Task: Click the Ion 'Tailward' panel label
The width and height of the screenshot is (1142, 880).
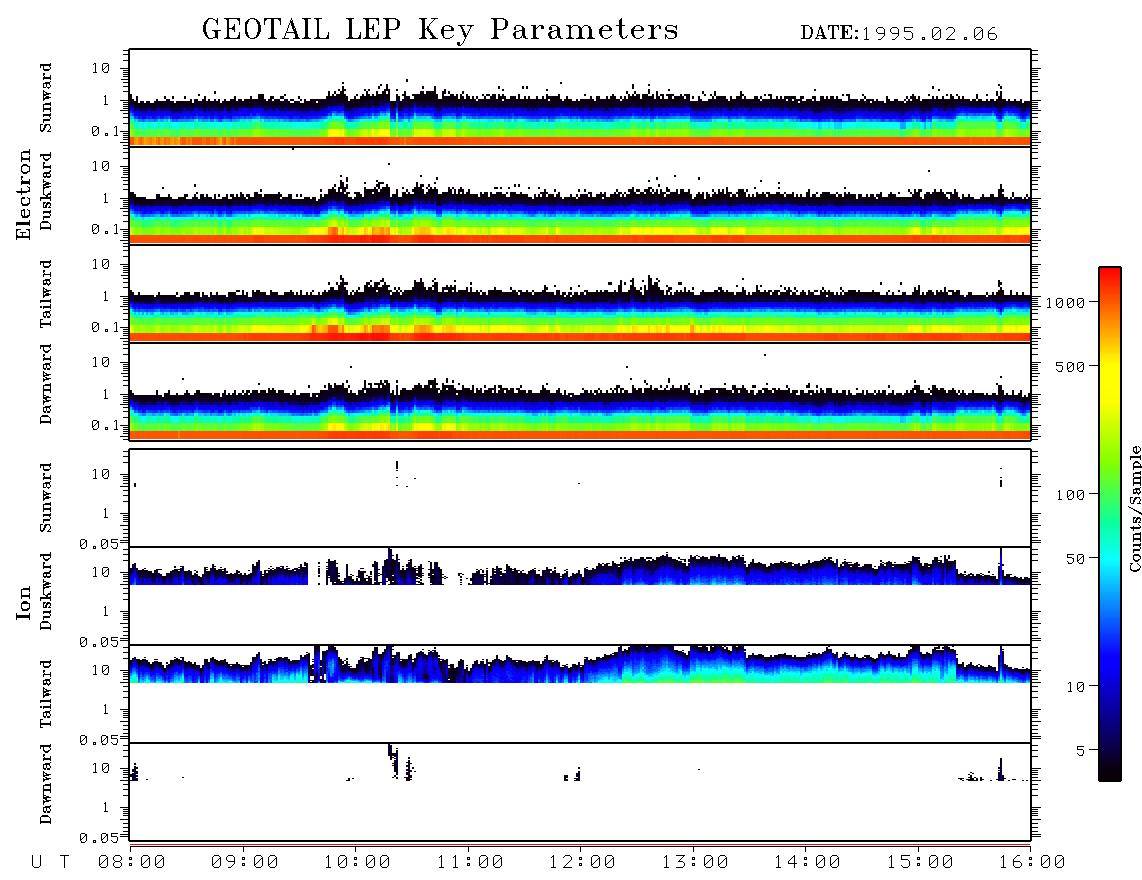Action: pos(46,694)
